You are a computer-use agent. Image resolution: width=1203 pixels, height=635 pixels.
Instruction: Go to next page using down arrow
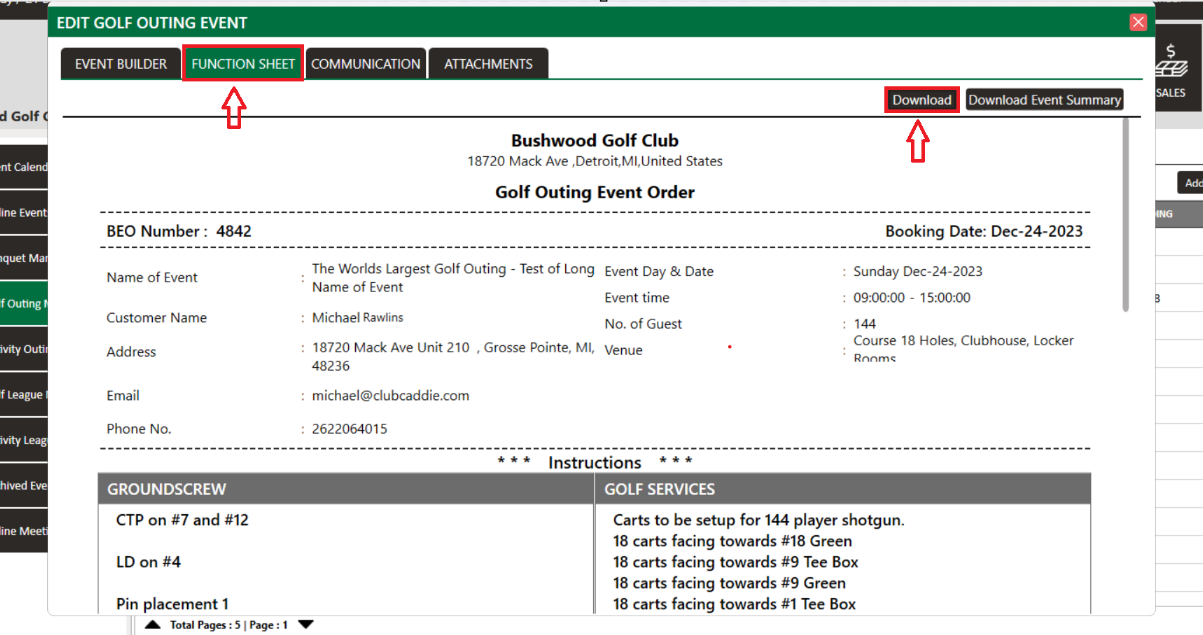pos(306,625)
